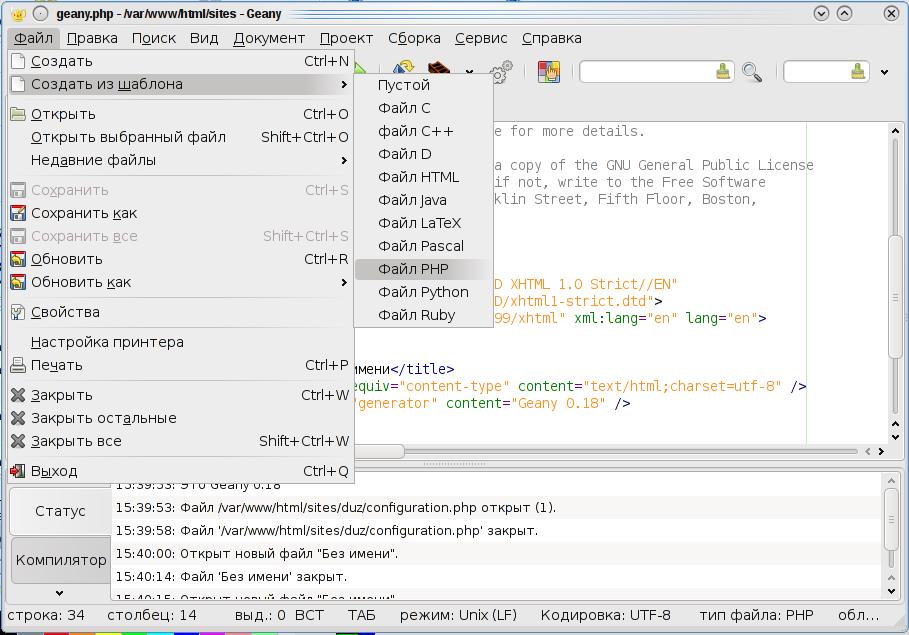909x635 pixels.
Task: Expand the Недавние файлы submenu arrow
Action: click(x=344, y=160)
